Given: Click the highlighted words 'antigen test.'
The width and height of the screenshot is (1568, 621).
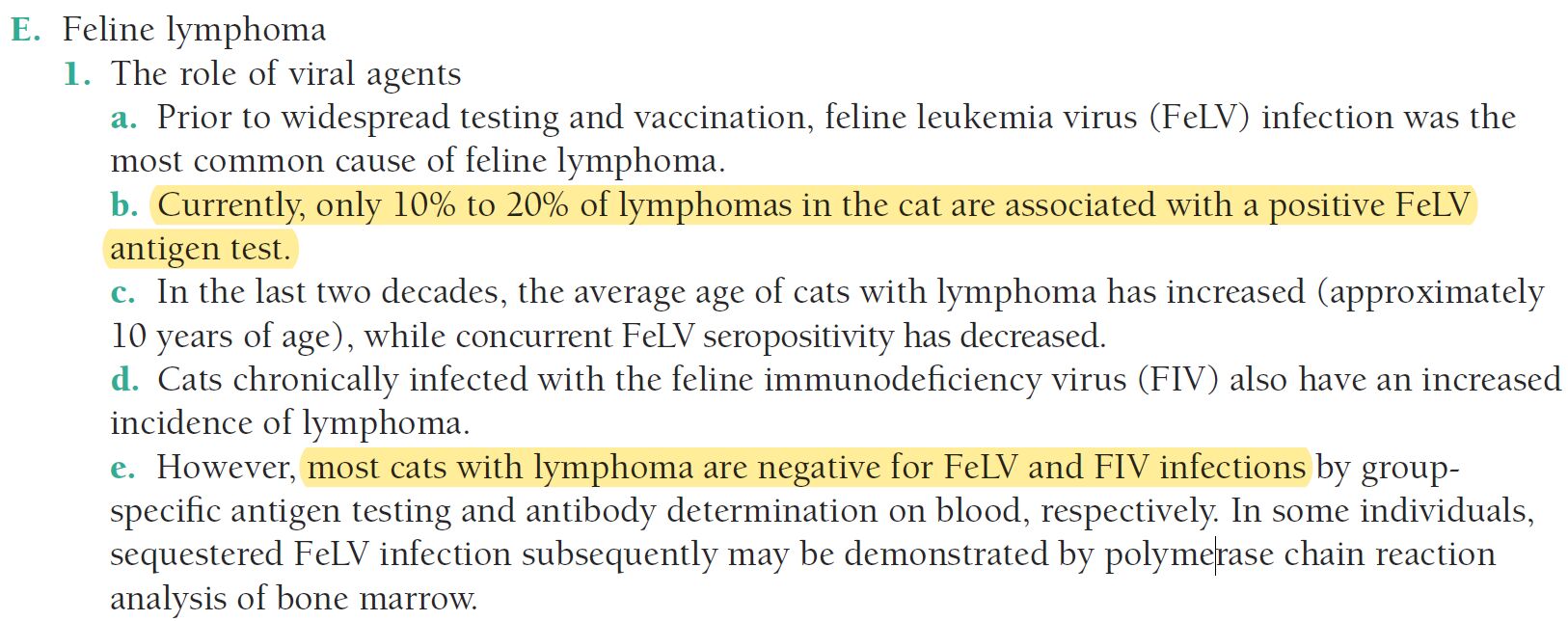Looking at the screenshot, I should click(201, 249).
